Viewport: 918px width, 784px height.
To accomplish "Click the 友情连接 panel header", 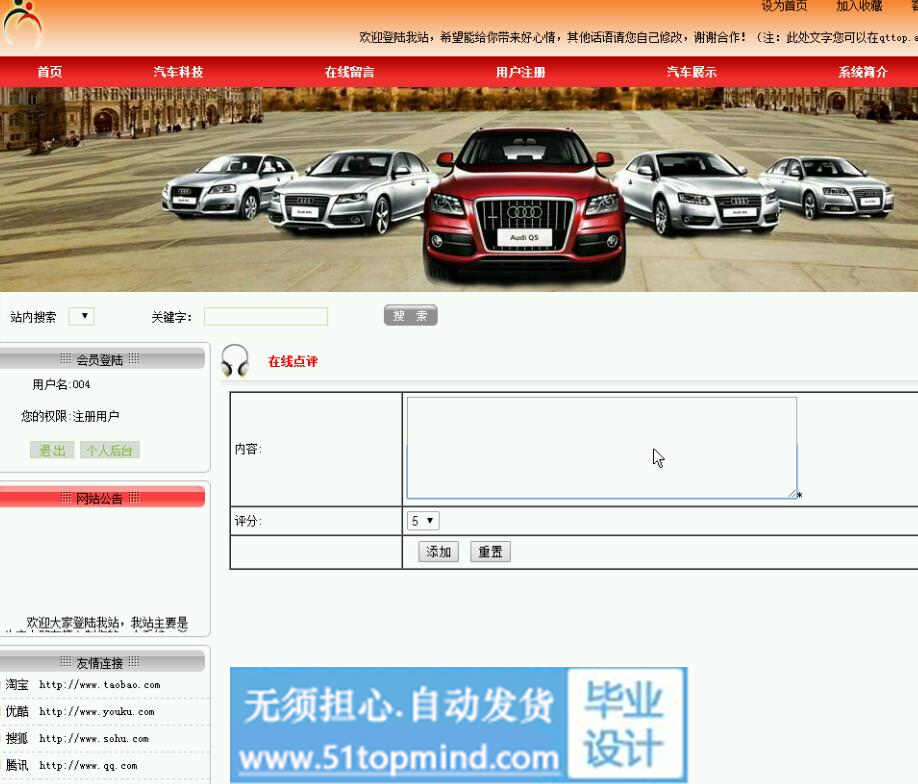I will click(x=101, y=662).
